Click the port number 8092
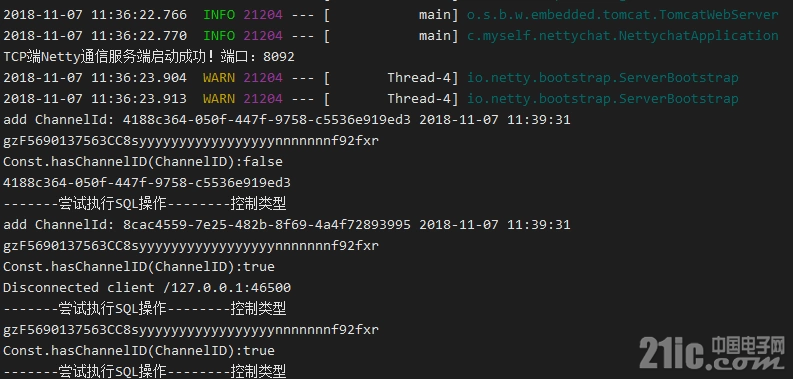The height and width of the screenshot is (379, 793). [279, 57]
